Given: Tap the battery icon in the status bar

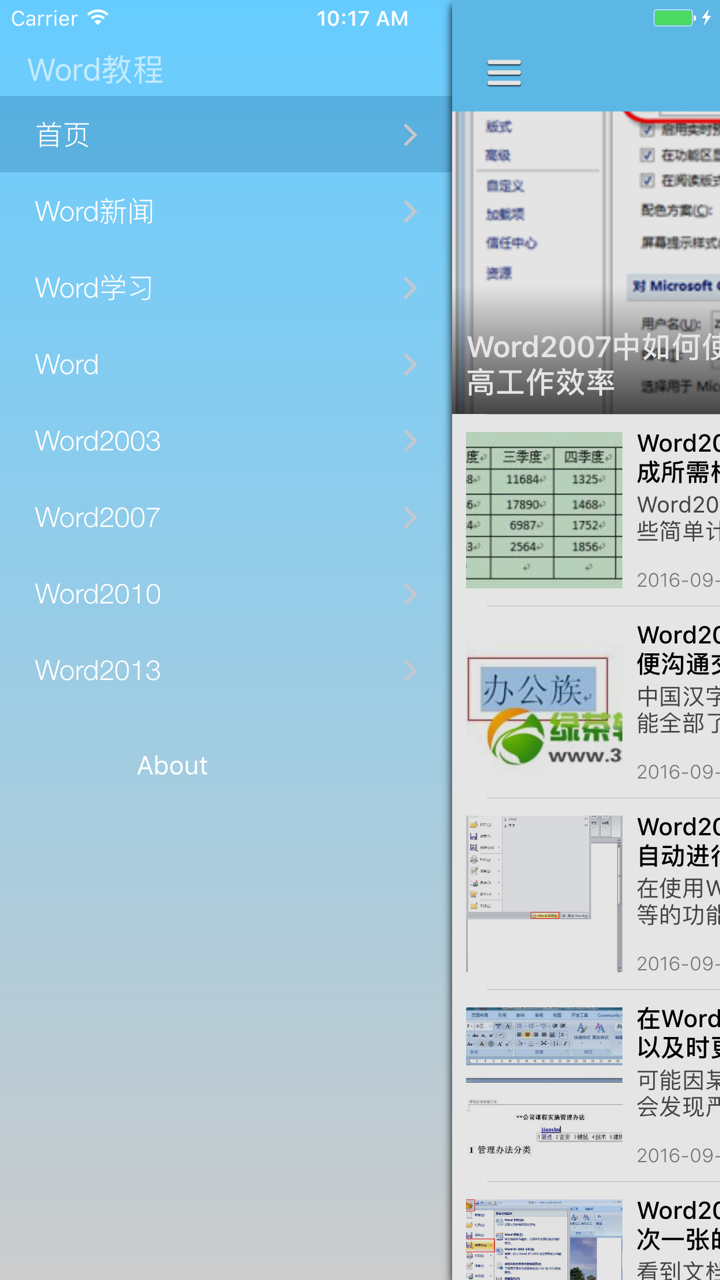Looking at the screenshot, I should tap(674, 18).
